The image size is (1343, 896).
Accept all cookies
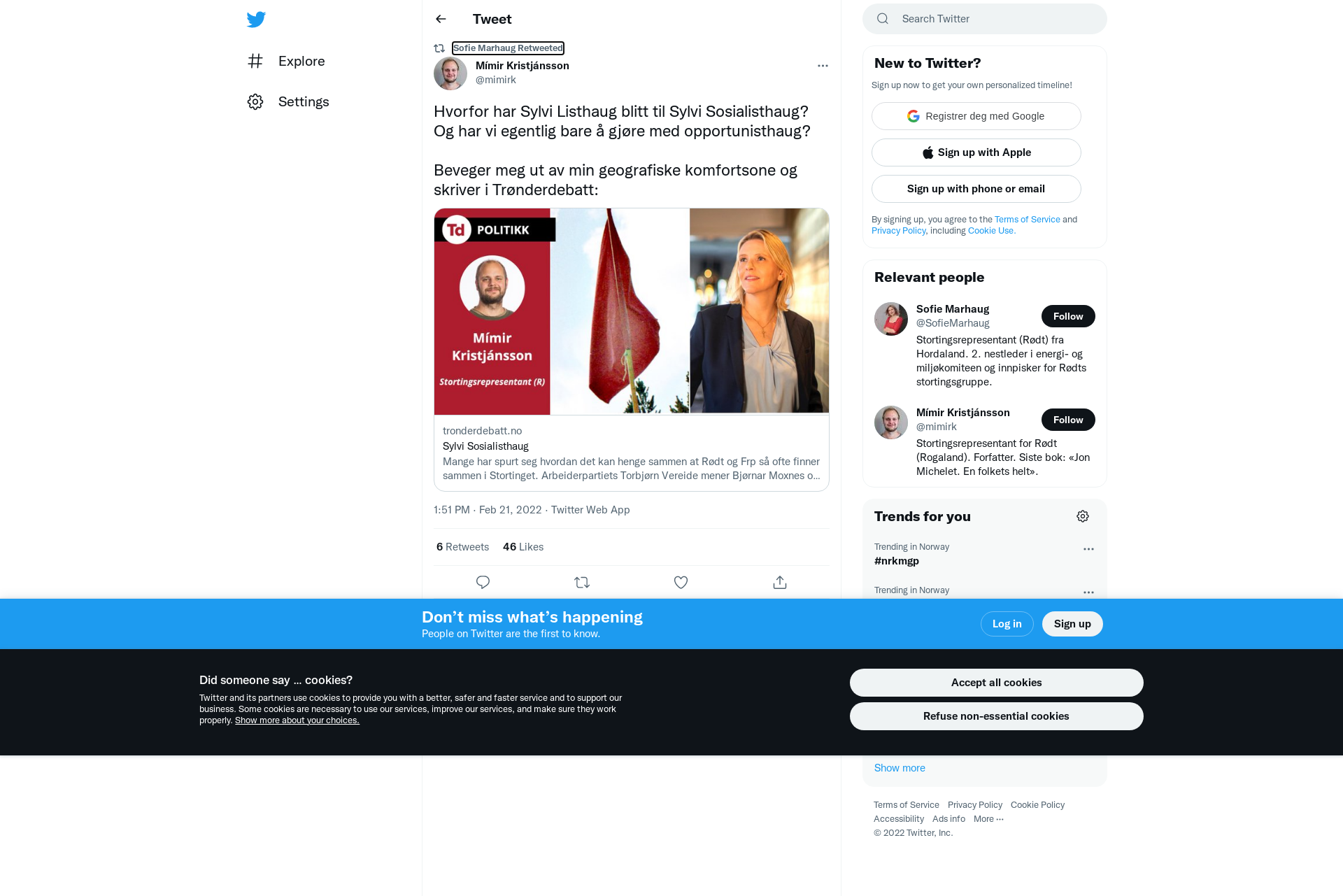pos(996,683)
